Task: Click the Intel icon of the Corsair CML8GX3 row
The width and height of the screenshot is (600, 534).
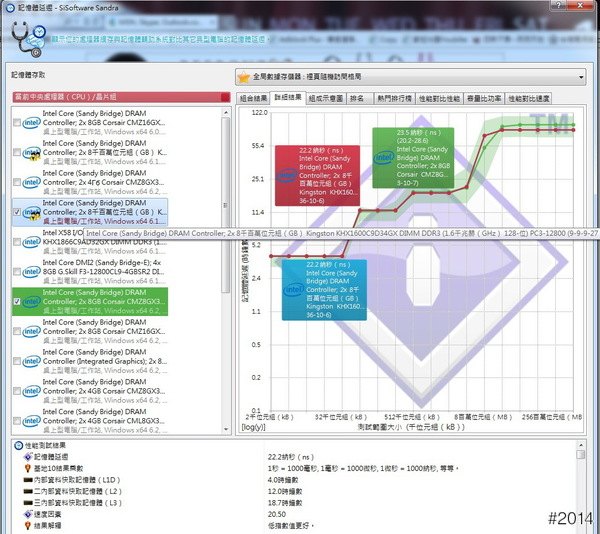Action: coord(31,421)
